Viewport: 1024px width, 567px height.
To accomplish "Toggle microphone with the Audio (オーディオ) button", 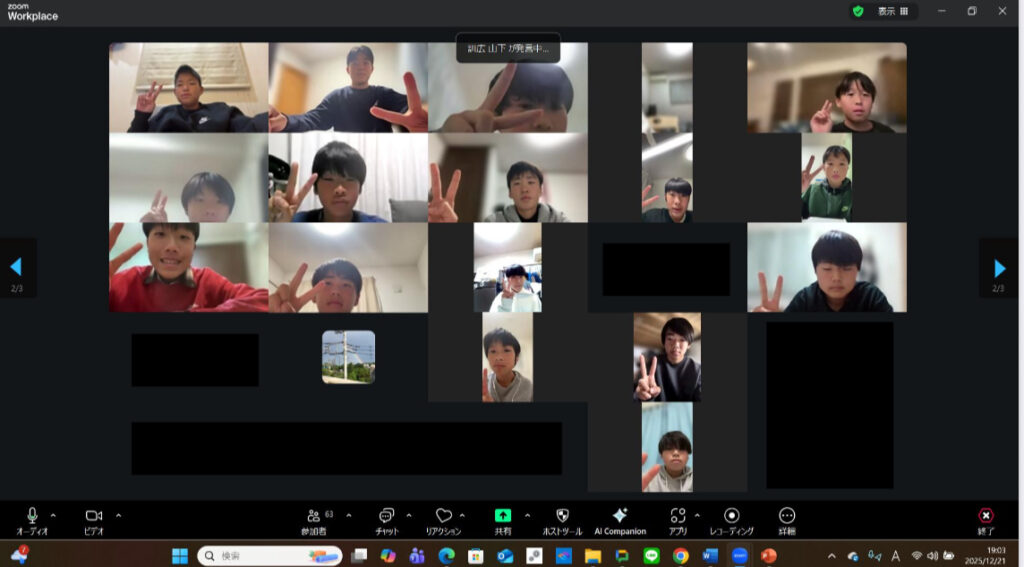I will [x=32, y=516].
